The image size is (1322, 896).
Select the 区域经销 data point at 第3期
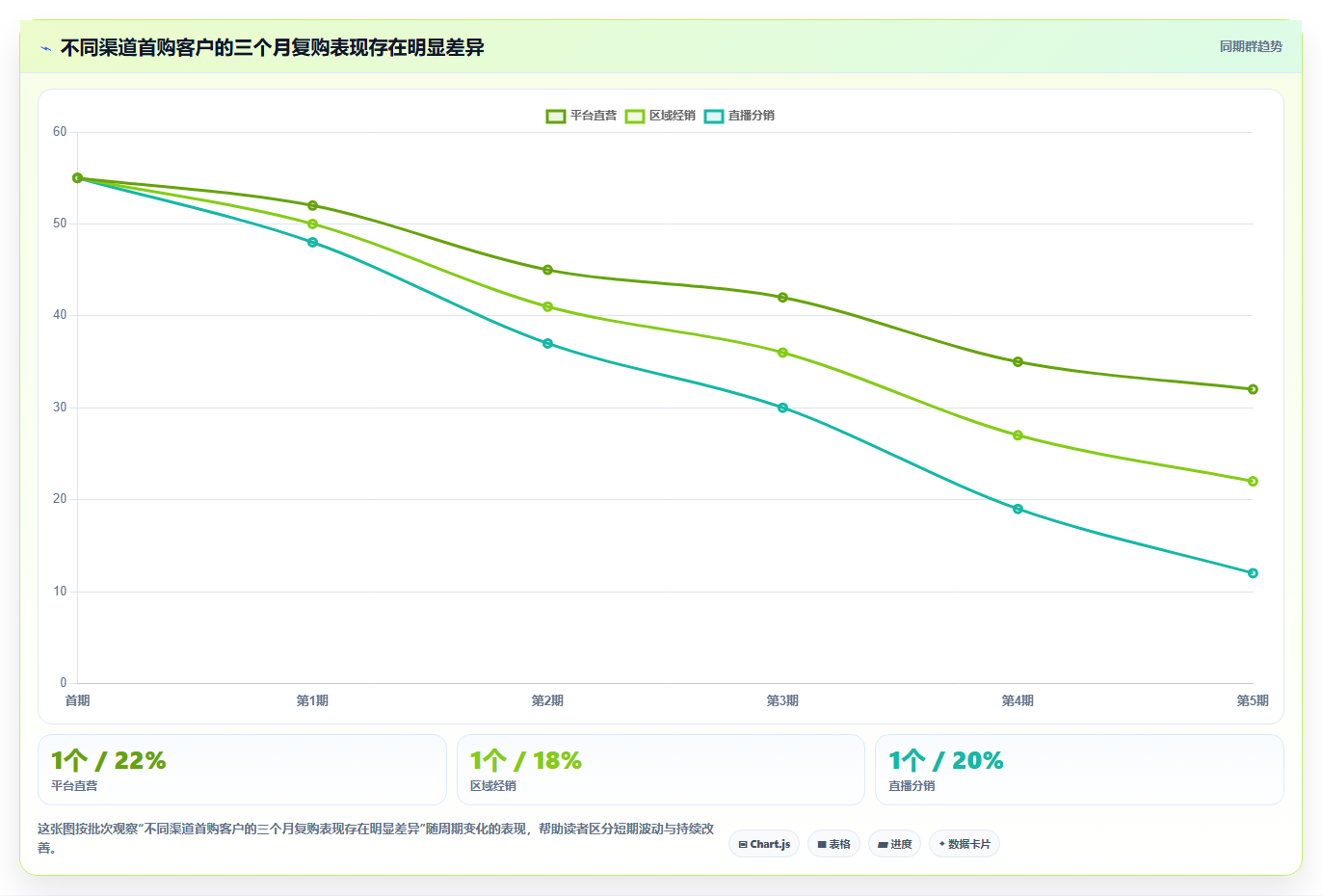(x=782, y=353)
